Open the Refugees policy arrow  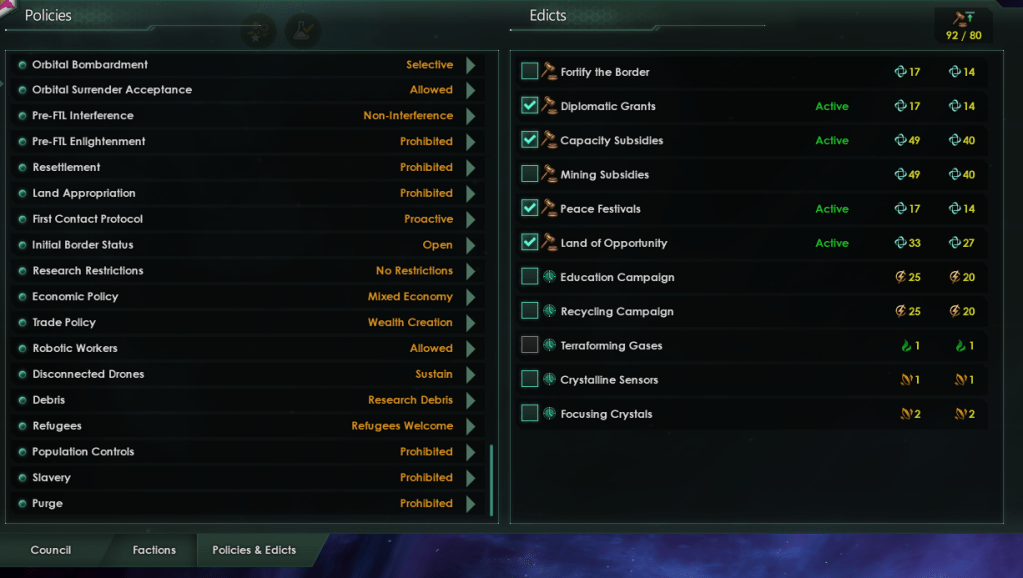470,426
